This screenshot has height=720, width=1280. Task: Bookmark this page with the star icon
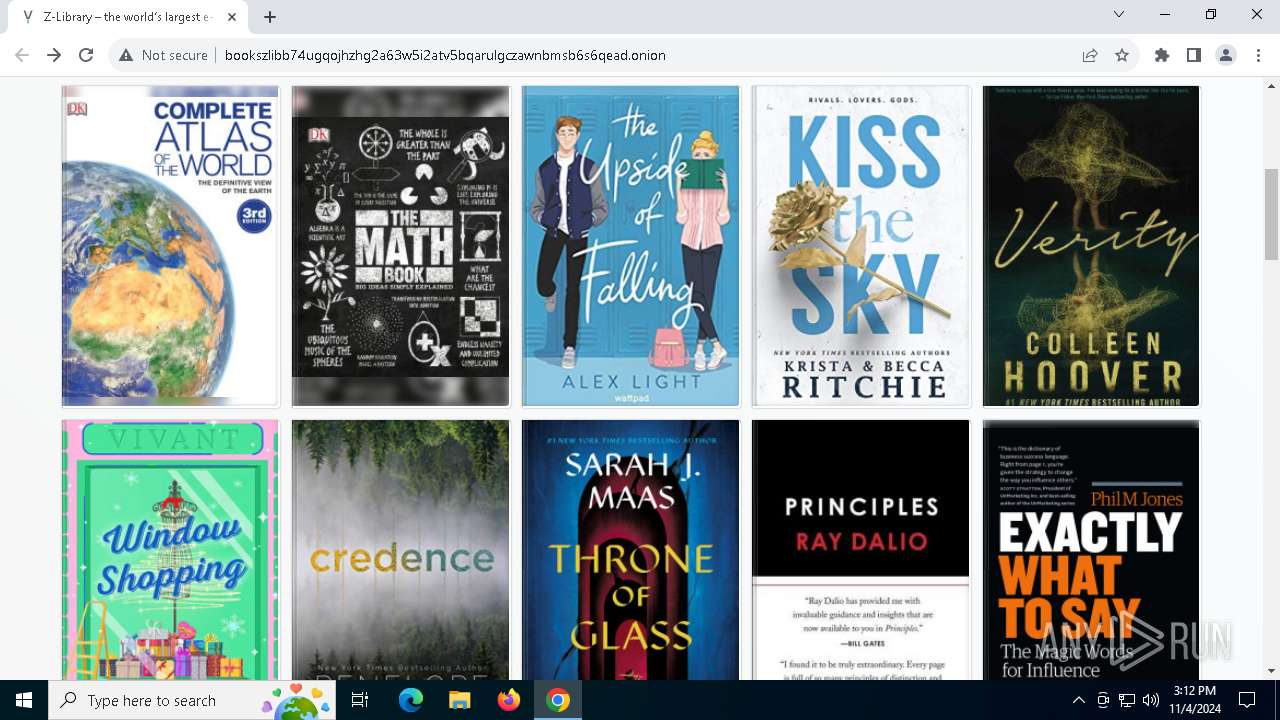click(x=1122, y=55)
